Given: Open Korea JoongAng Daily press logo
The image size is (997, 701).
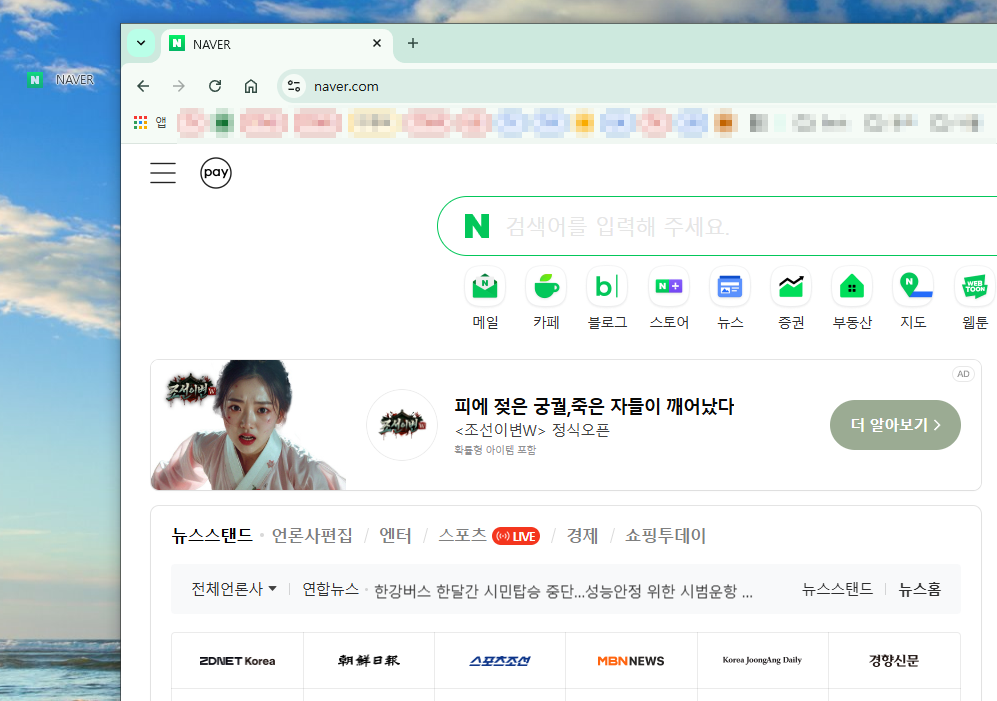Looking at the screenshot, I should coord(762,660).
